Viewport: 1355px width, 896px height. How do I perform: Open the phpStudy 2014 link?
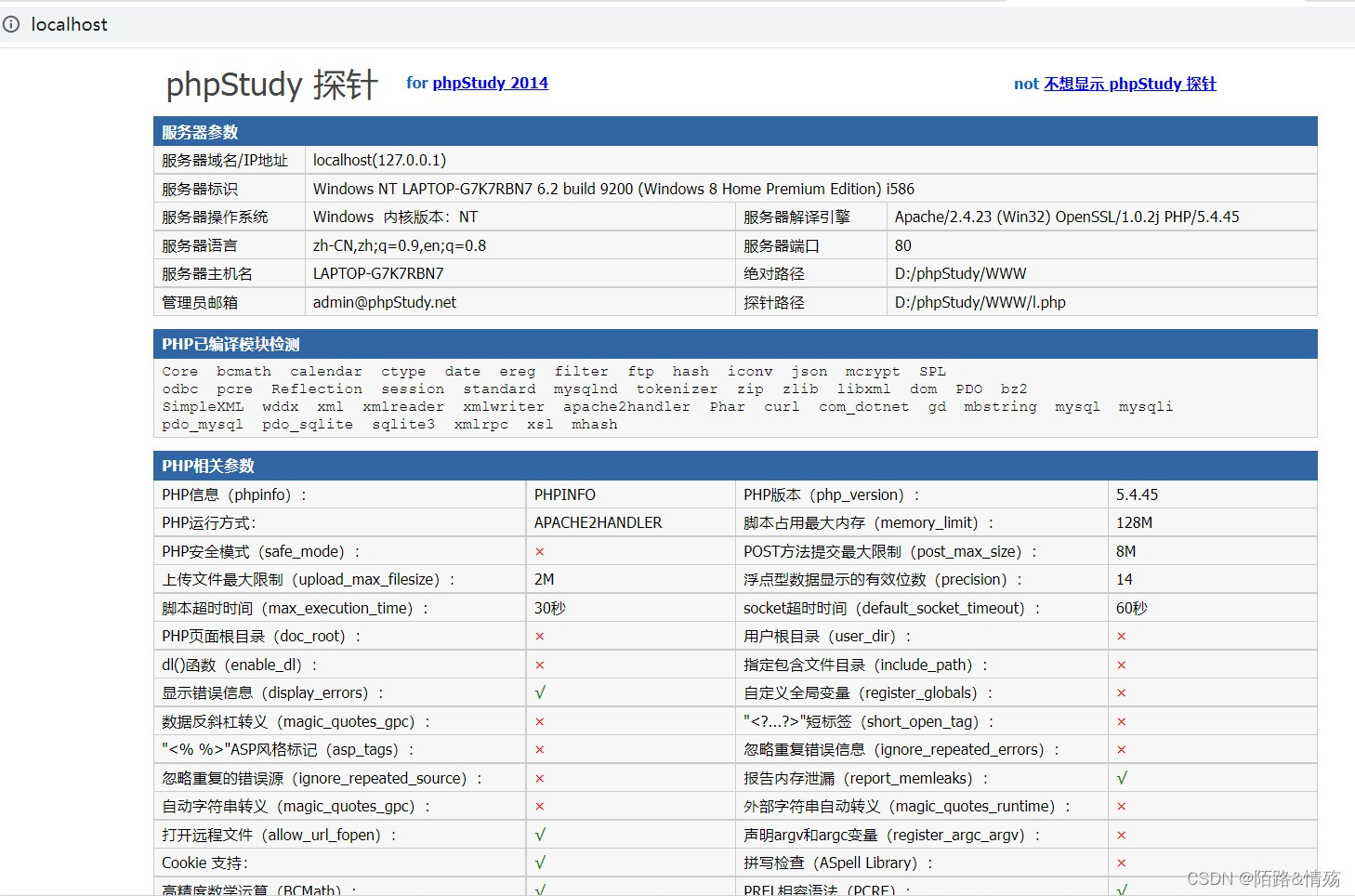click(x=490, y=83)
